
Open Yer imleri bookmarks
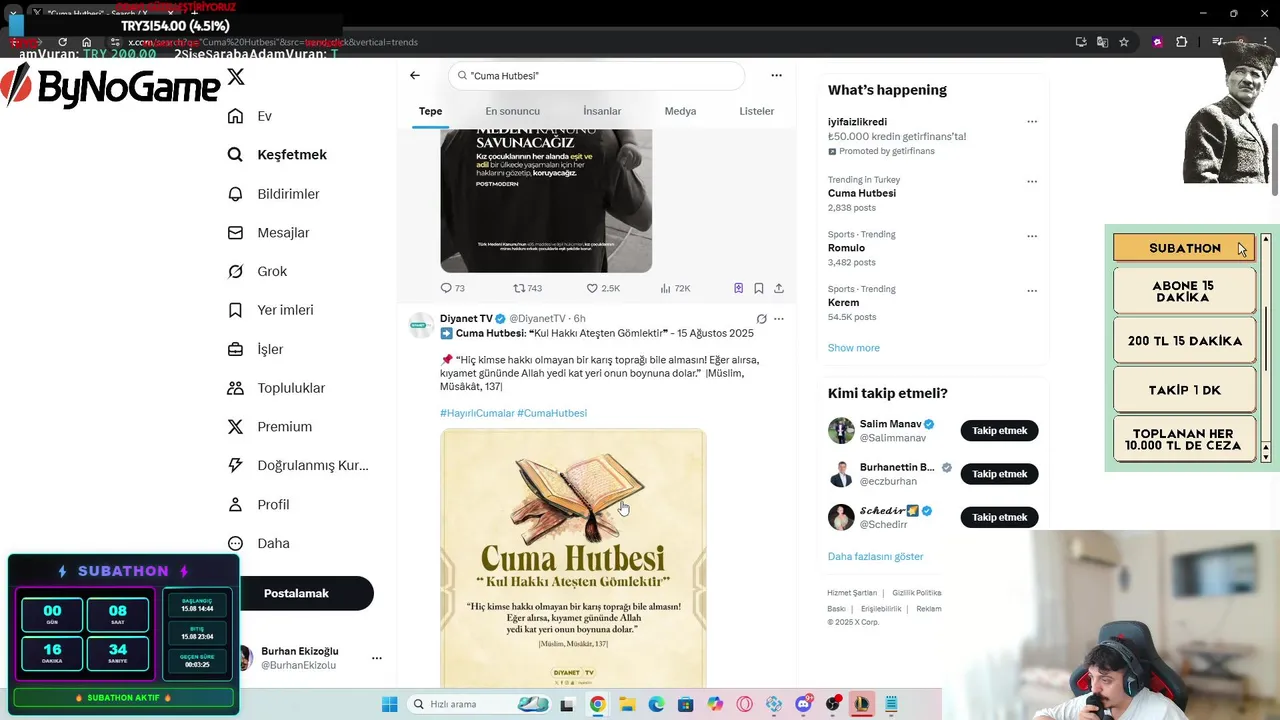(270, 310)
